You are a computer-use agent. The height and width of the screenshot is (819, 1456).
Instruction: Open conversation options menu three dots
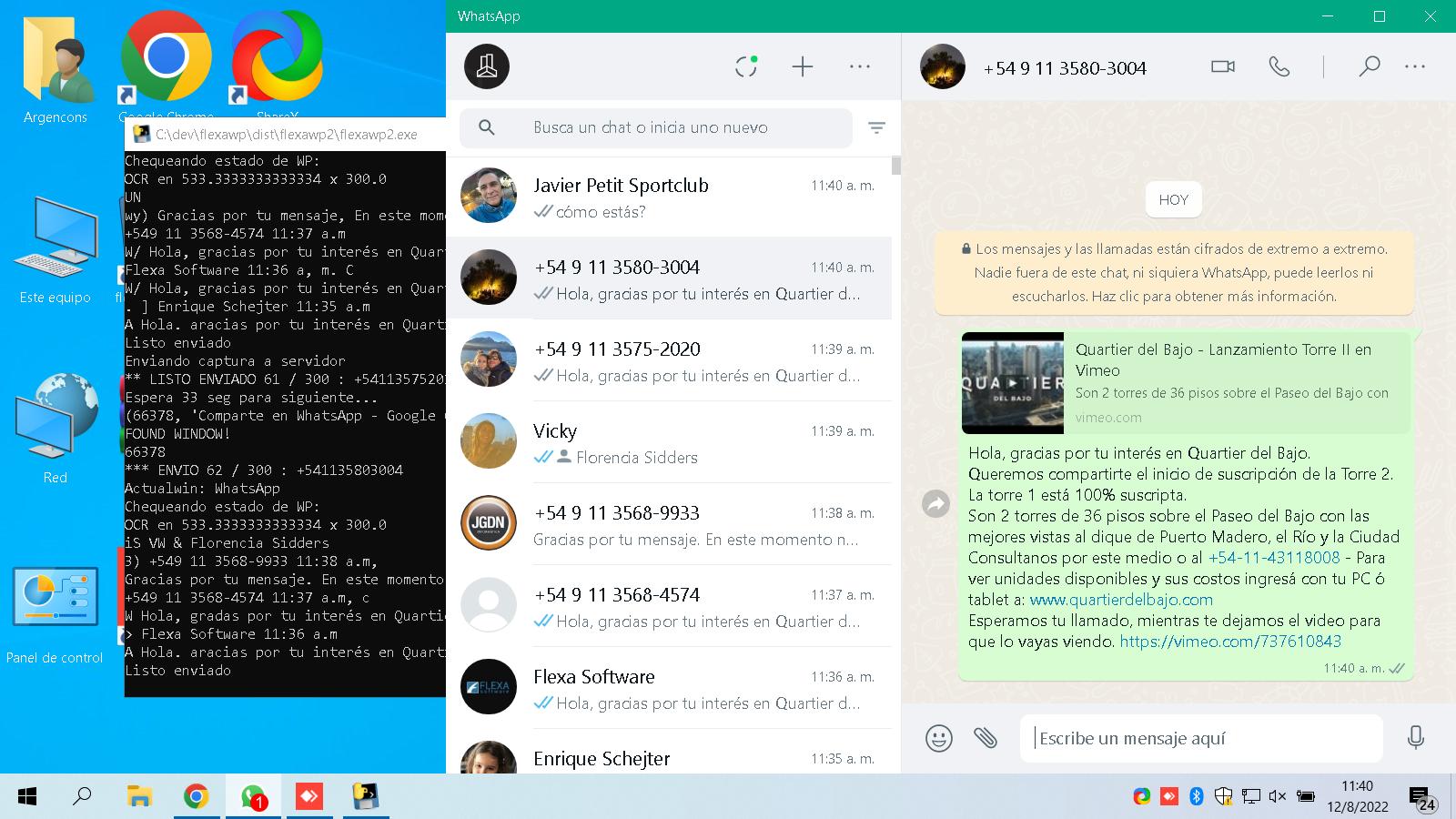pyautogui.click(x=1415, y=66)
